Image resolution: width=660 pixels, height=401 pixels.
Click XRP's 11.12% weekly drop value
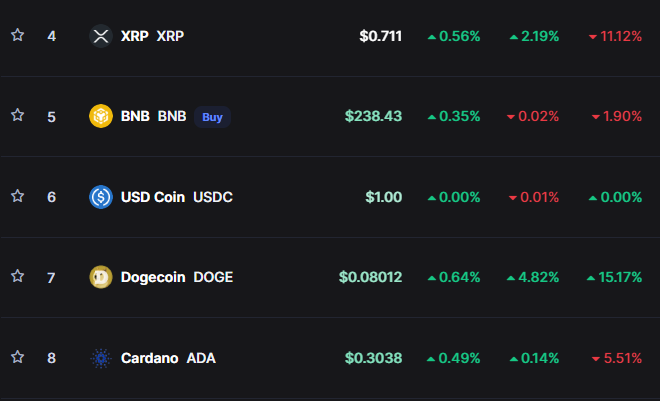(615, 36)
